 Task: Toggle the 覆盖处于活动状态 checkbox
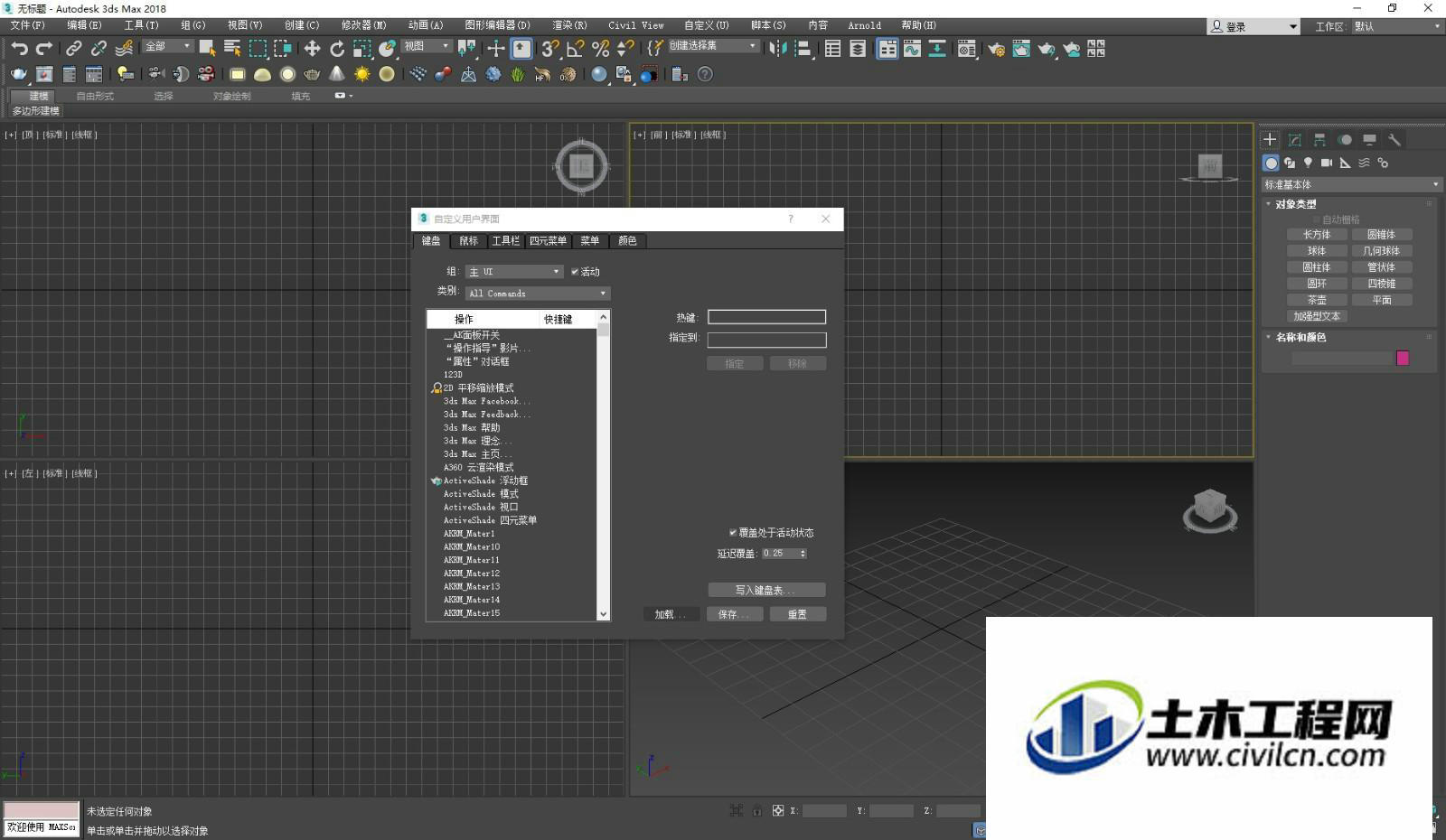coord(733,532)
